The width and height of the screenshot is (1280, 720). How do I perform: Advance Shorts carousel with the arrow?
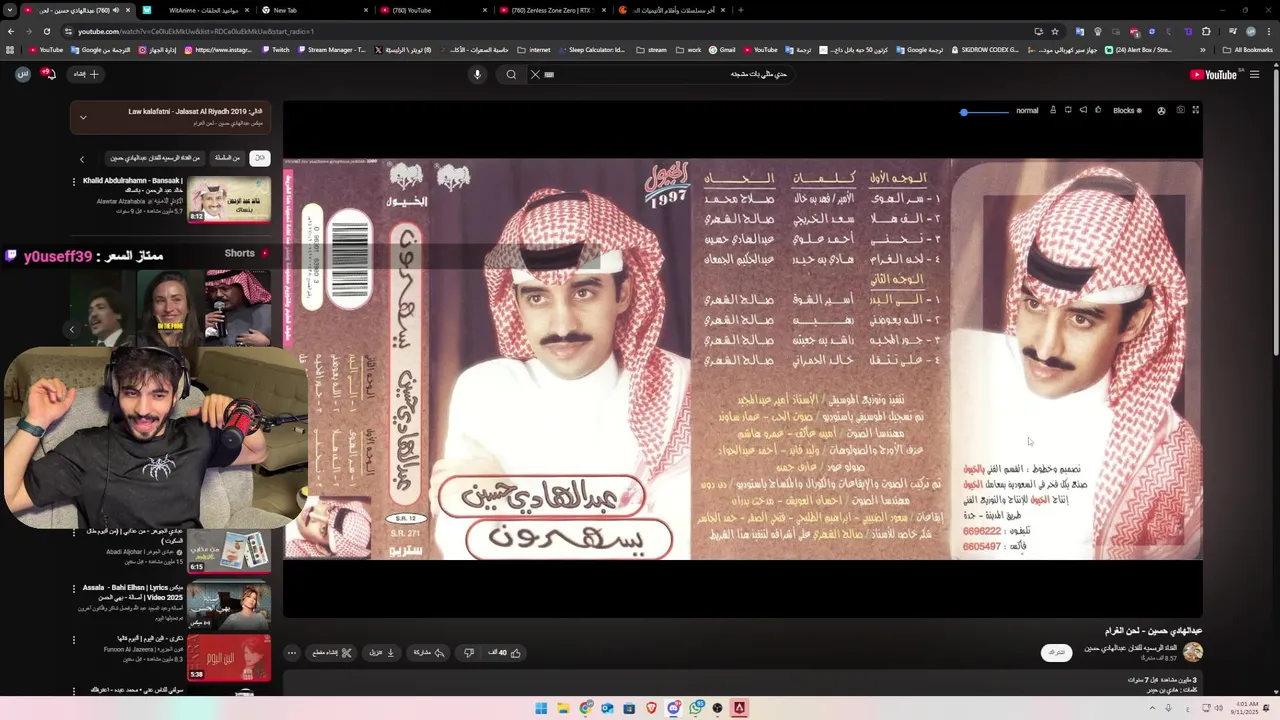click(71, 329)
